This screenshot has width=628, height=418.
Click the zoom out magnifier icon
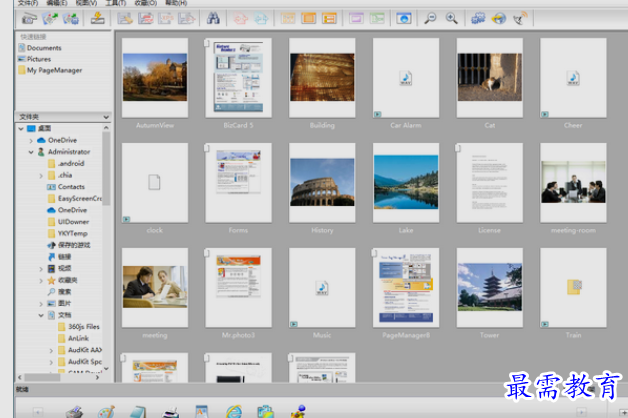pyautogui.click(x=430, y=18)
